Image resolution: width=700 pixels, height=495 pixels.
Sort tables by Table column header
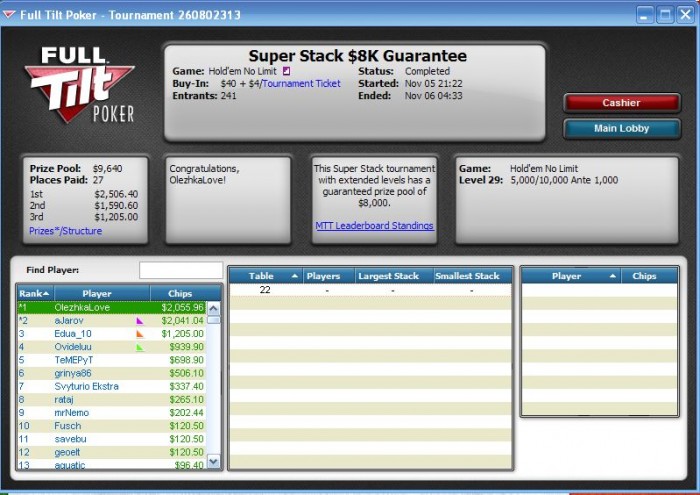[x=266, y=276]
